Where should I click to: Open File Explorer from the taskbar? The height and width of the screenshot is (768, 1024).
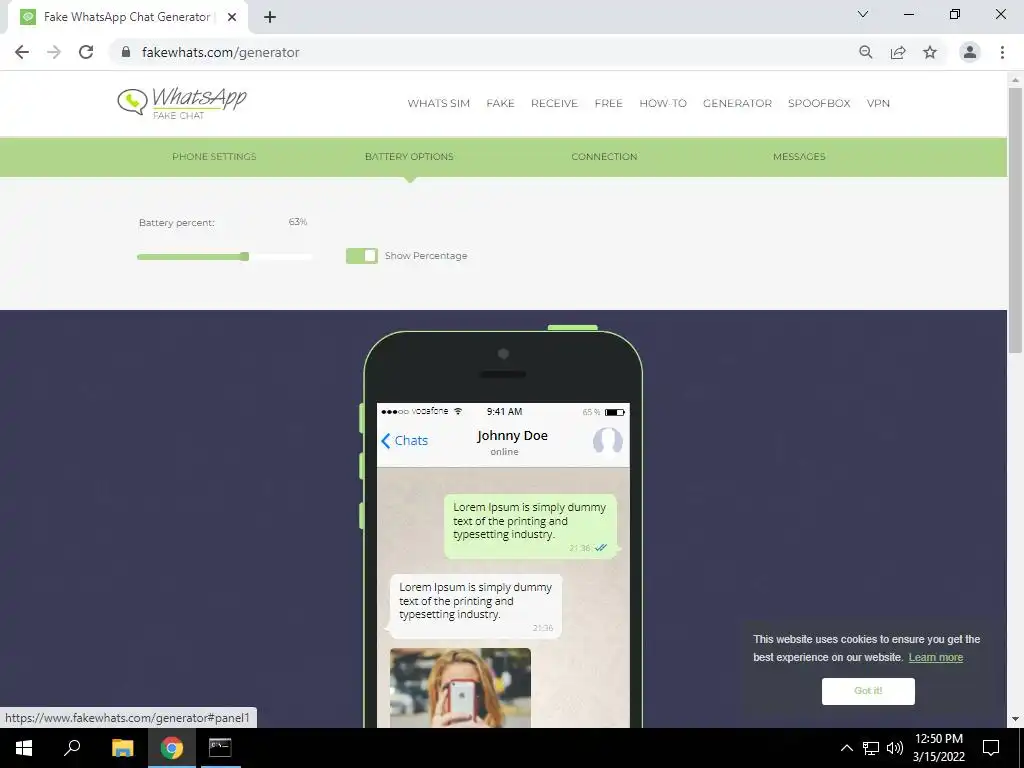tap(122, 748)
